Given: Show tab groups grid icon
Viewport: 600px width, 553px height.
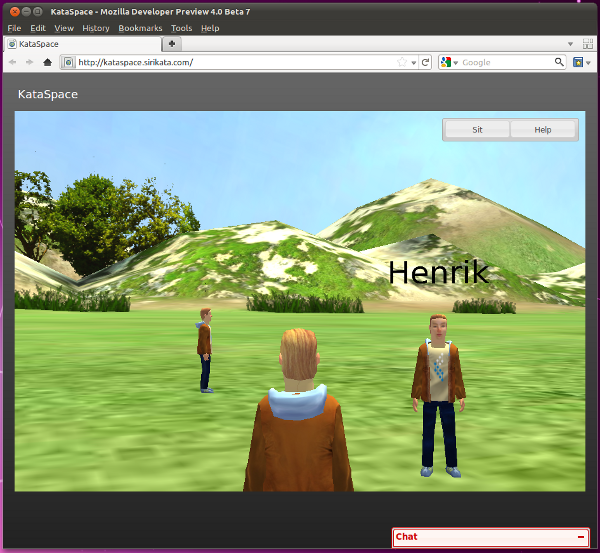Looking at the screenshot, I should (588, 44).
